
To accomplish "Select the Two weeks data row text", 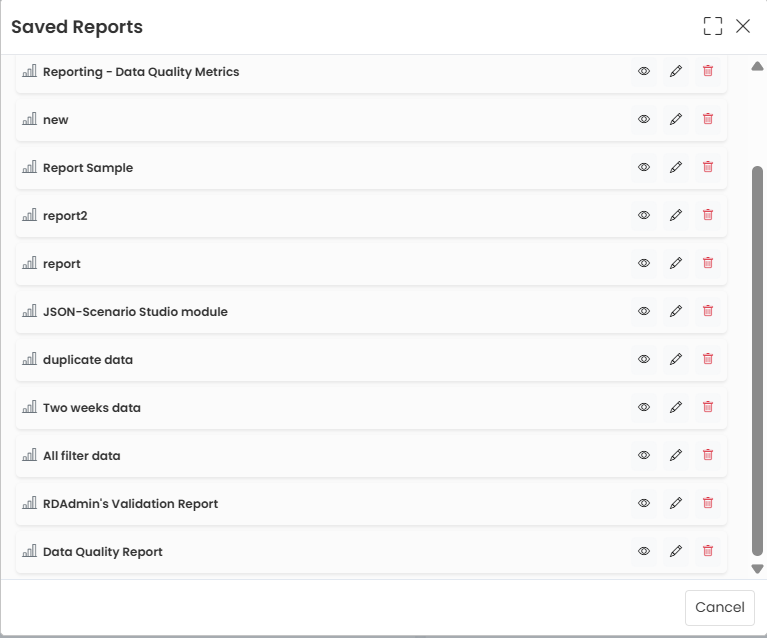I will [x=92, y=408].
